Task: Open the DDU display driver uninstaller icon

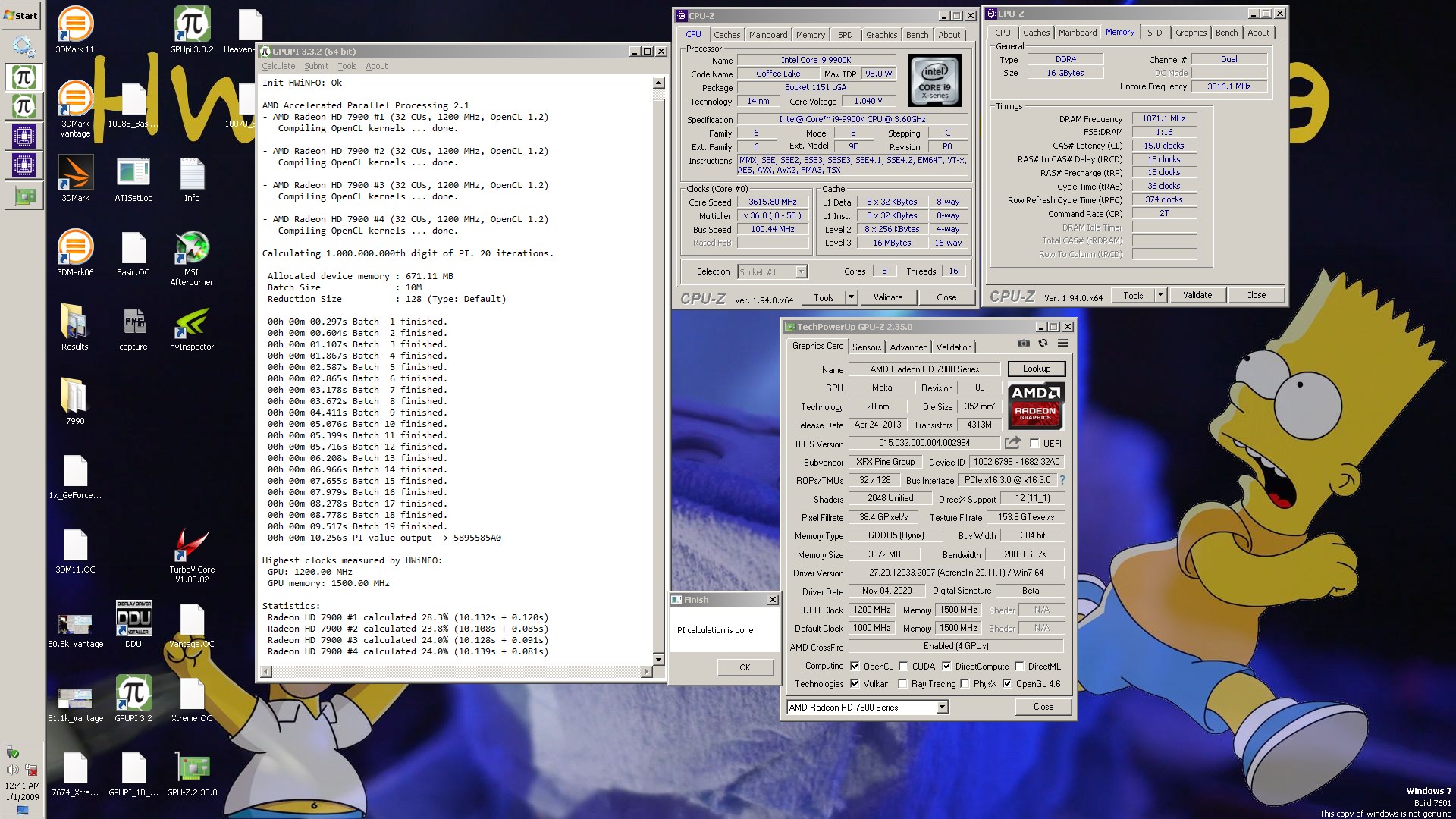Action: pos(133,625)
